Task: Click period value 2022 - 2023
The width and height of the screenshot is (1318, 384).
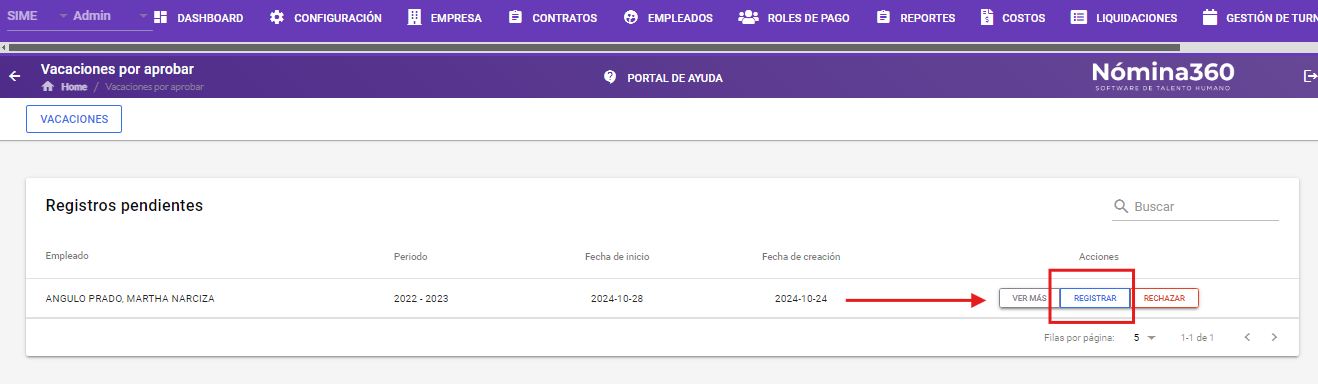Action: point(421,299)
